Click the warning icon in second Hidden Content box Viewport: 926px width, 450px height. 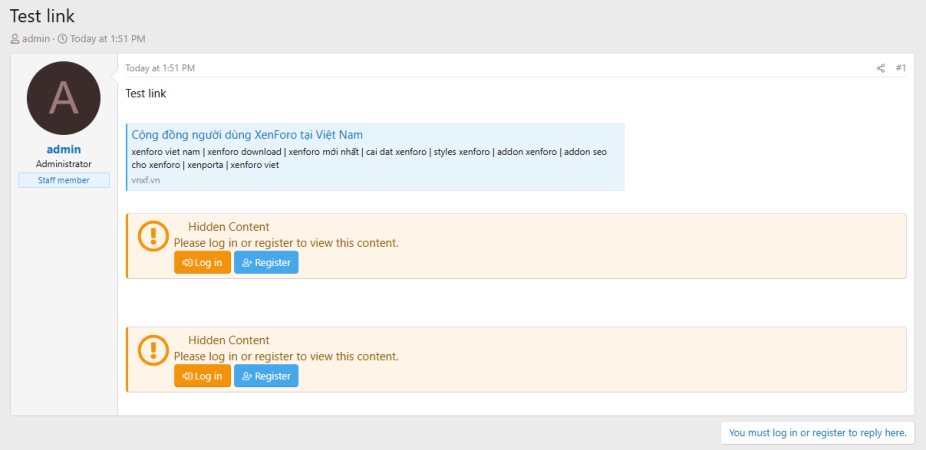click(x=153, y=349)
